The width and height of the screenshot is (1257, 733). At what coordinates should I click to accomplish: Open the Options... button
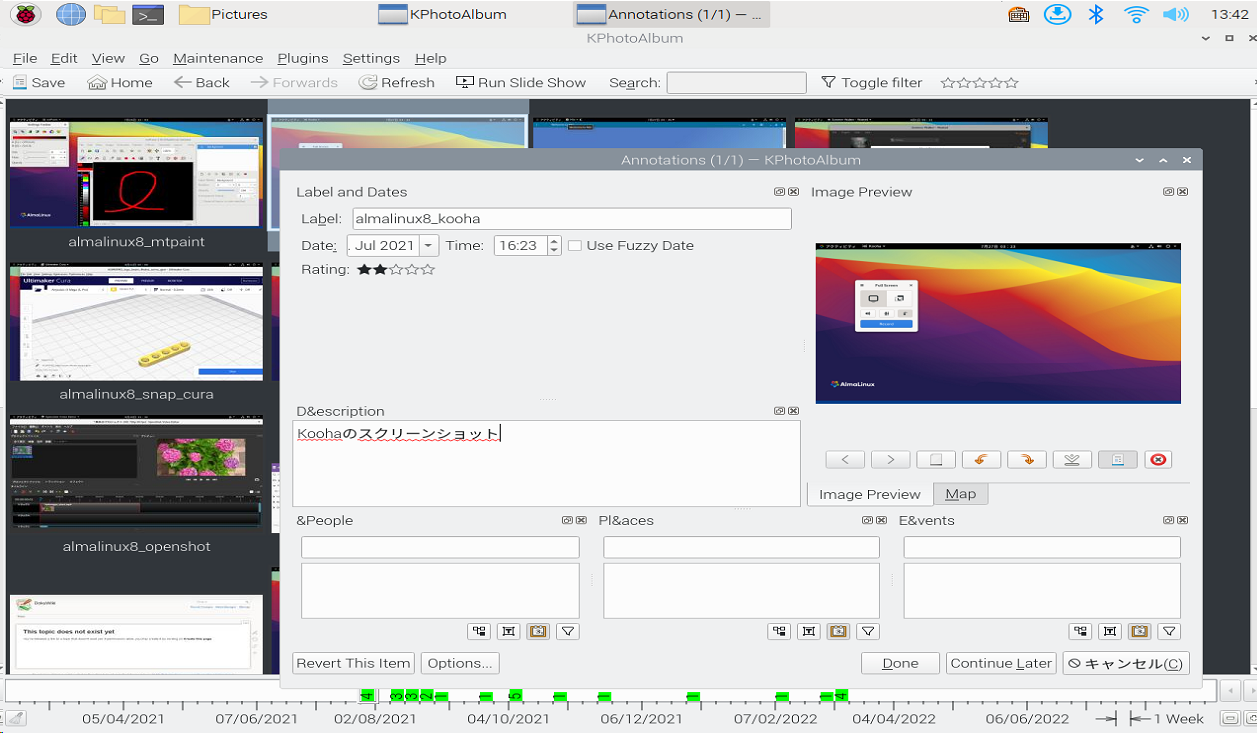coord(460,663)
